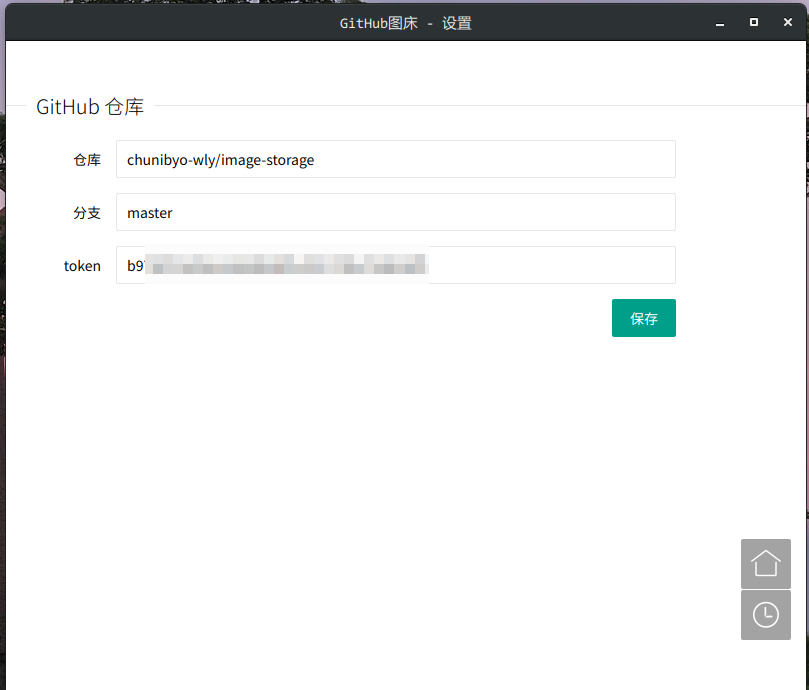Click the '仓库' field label
Viewport: 809px width, 690px height.
point(87,160)
